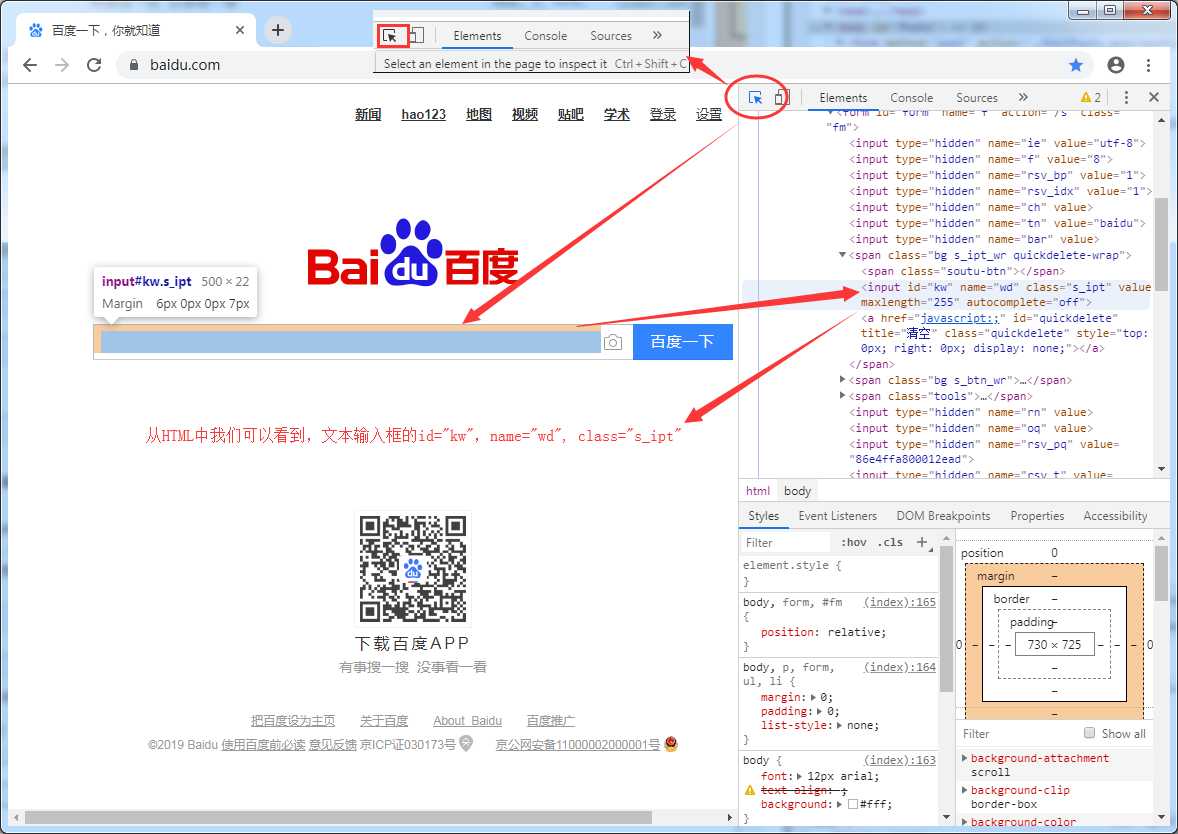
Task: Open the DOM Breakpoints pane tab
Action: coord(943,516)
